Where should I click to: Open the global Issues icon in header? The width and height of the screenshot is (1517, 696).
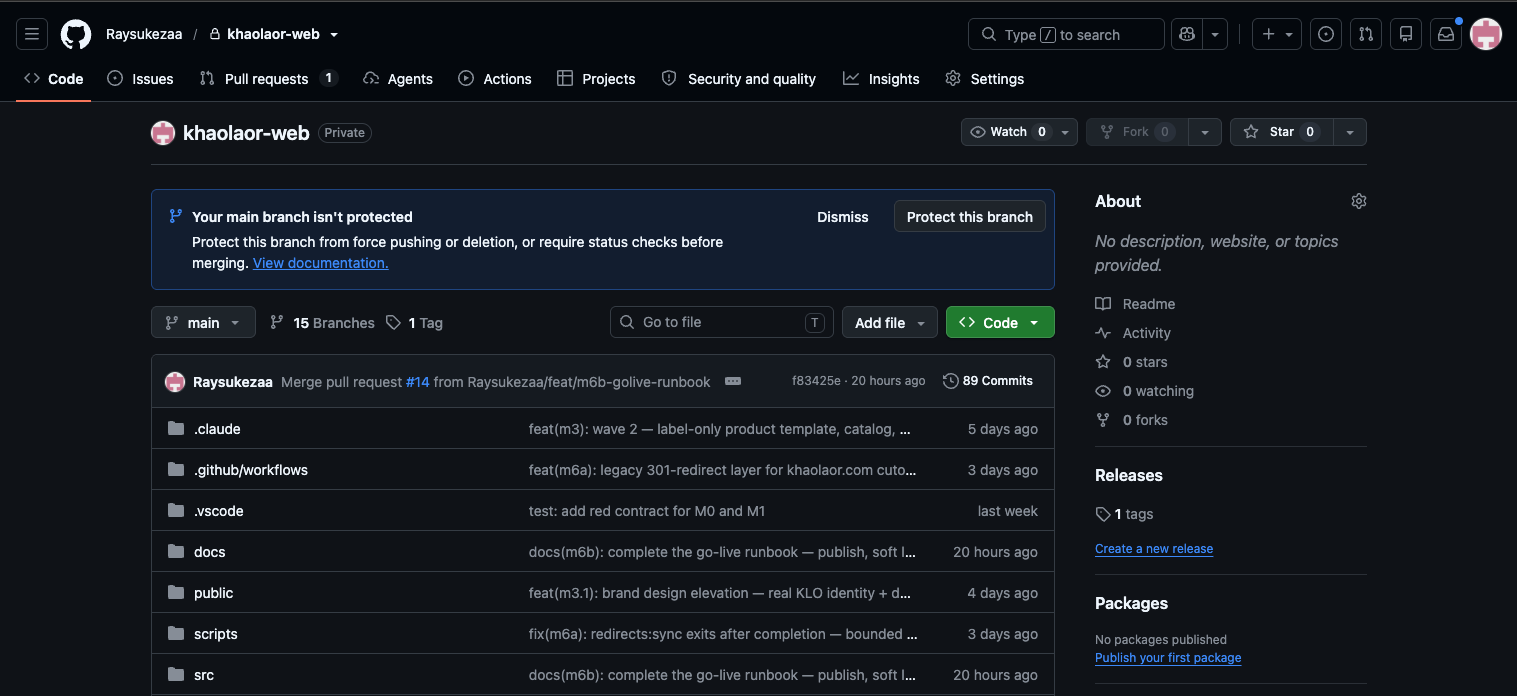point(1326,34)
